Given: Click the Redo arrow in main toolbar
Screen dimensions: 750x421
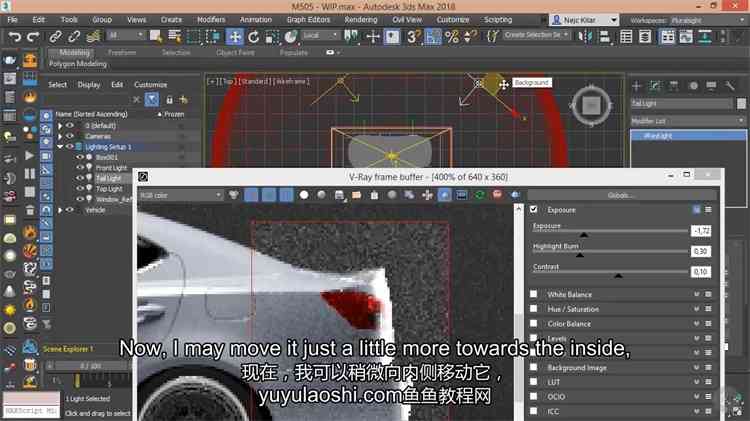Looking at the screenshot, I should point(33,36).
